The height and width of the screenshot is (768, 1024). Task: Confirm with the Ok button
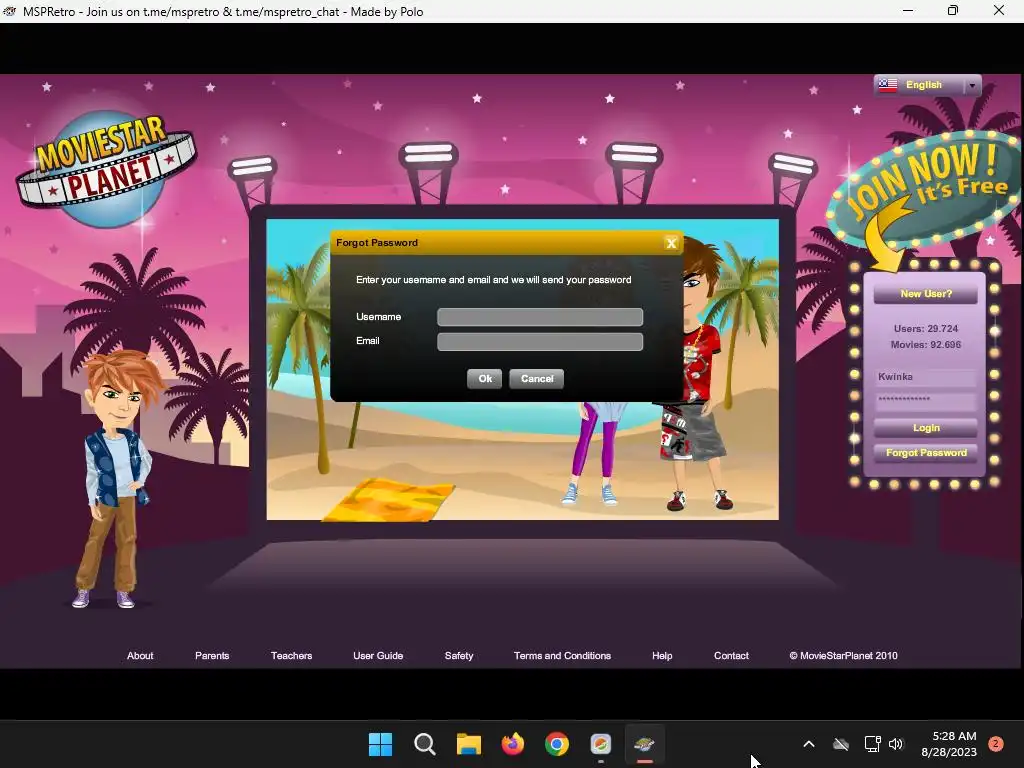click(485, 379)
